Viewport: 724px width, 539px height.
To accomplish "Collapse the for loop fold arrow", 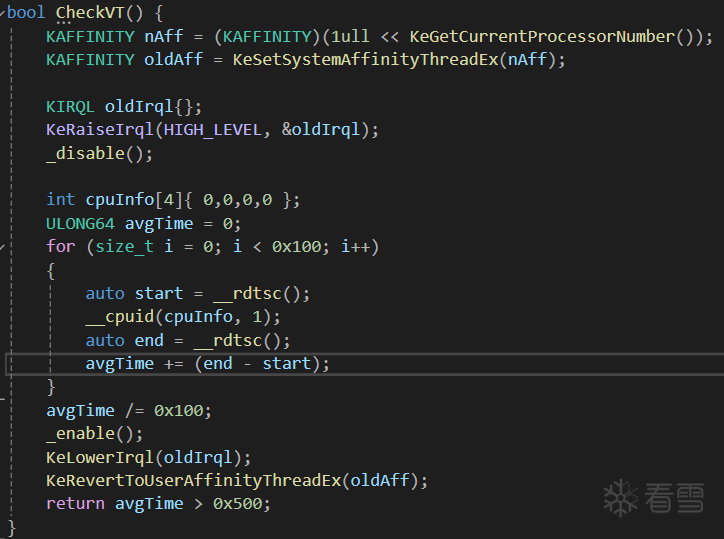I will click(3, 246).
